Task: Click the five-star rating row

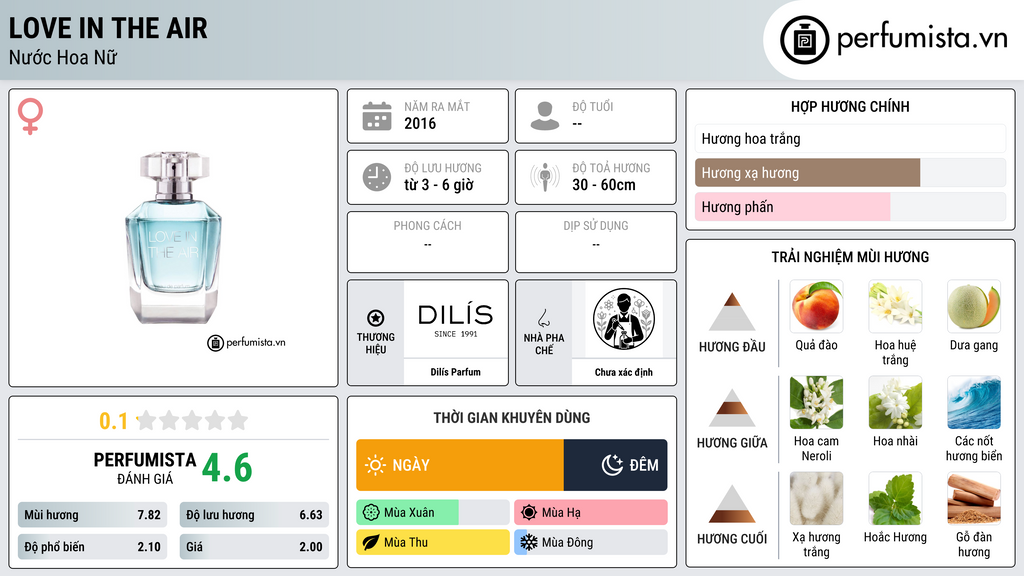Action: point(193,420)
